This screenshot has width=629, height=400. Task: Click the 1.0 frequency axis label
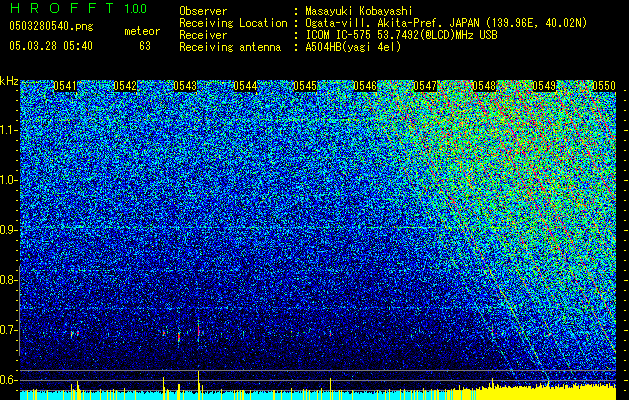(9, 180)
